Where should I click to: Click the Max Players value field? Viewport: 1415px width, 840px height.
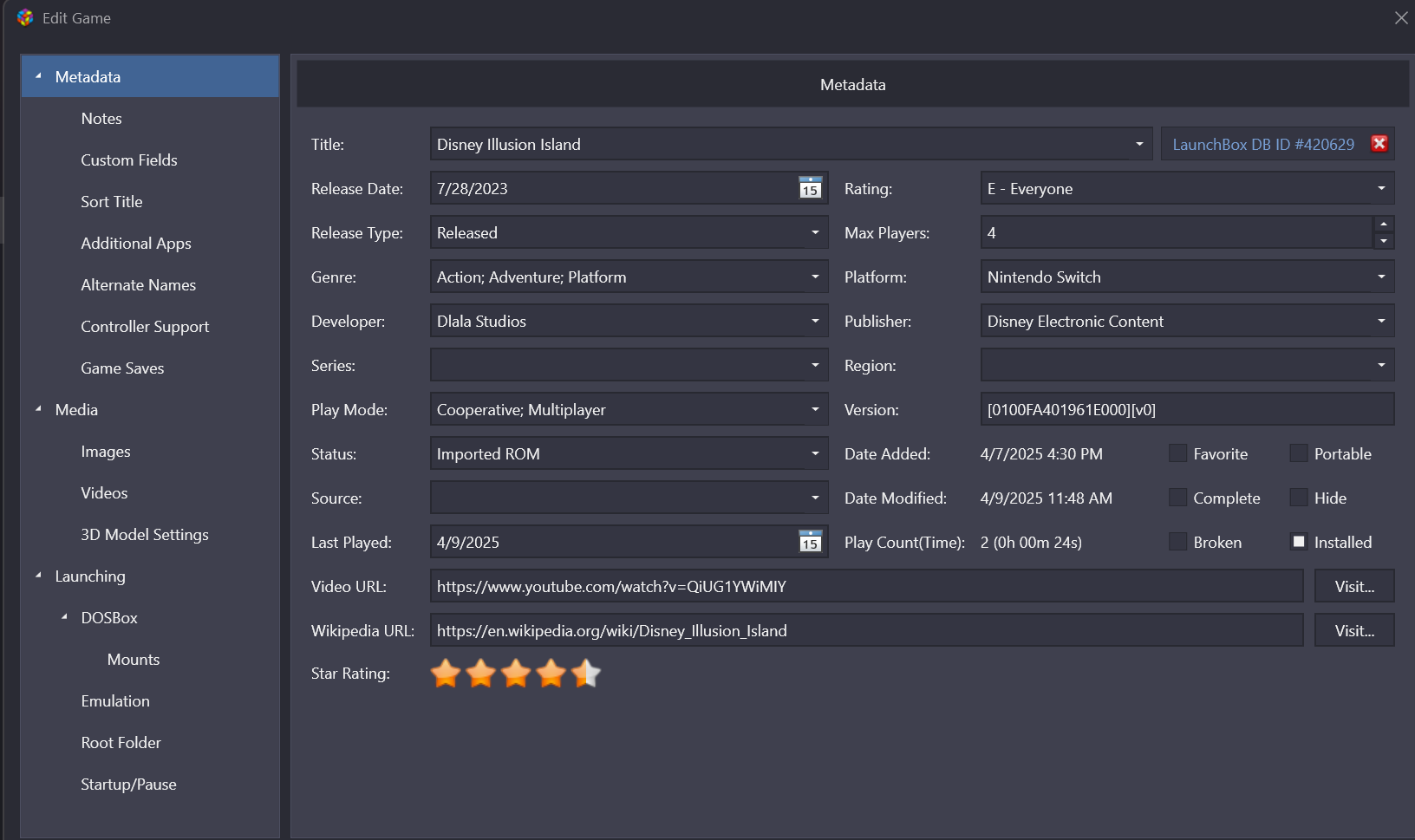click(1177, 232)
